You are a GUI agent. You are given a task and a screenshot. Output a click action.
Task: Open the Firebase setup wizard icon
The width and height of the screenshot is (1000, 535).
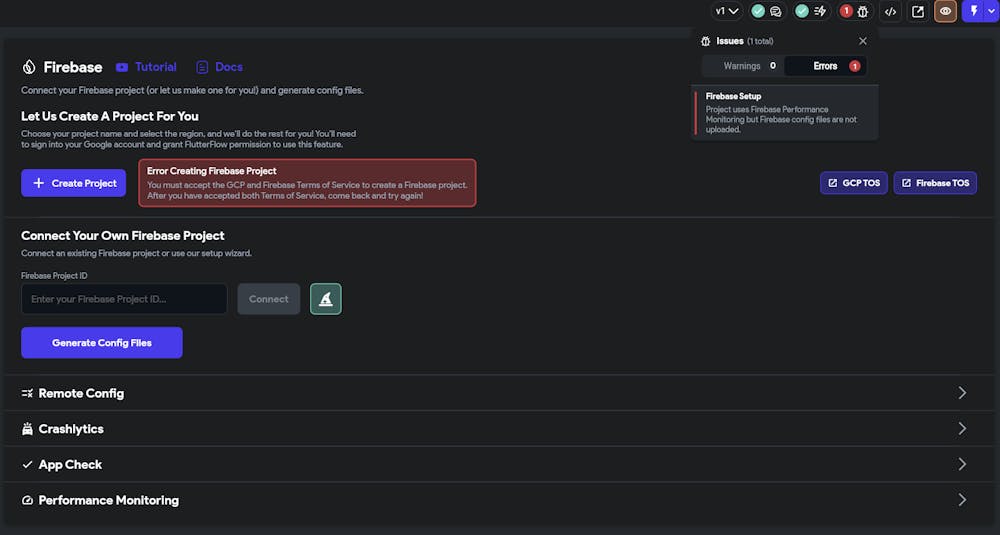(325, 299)
